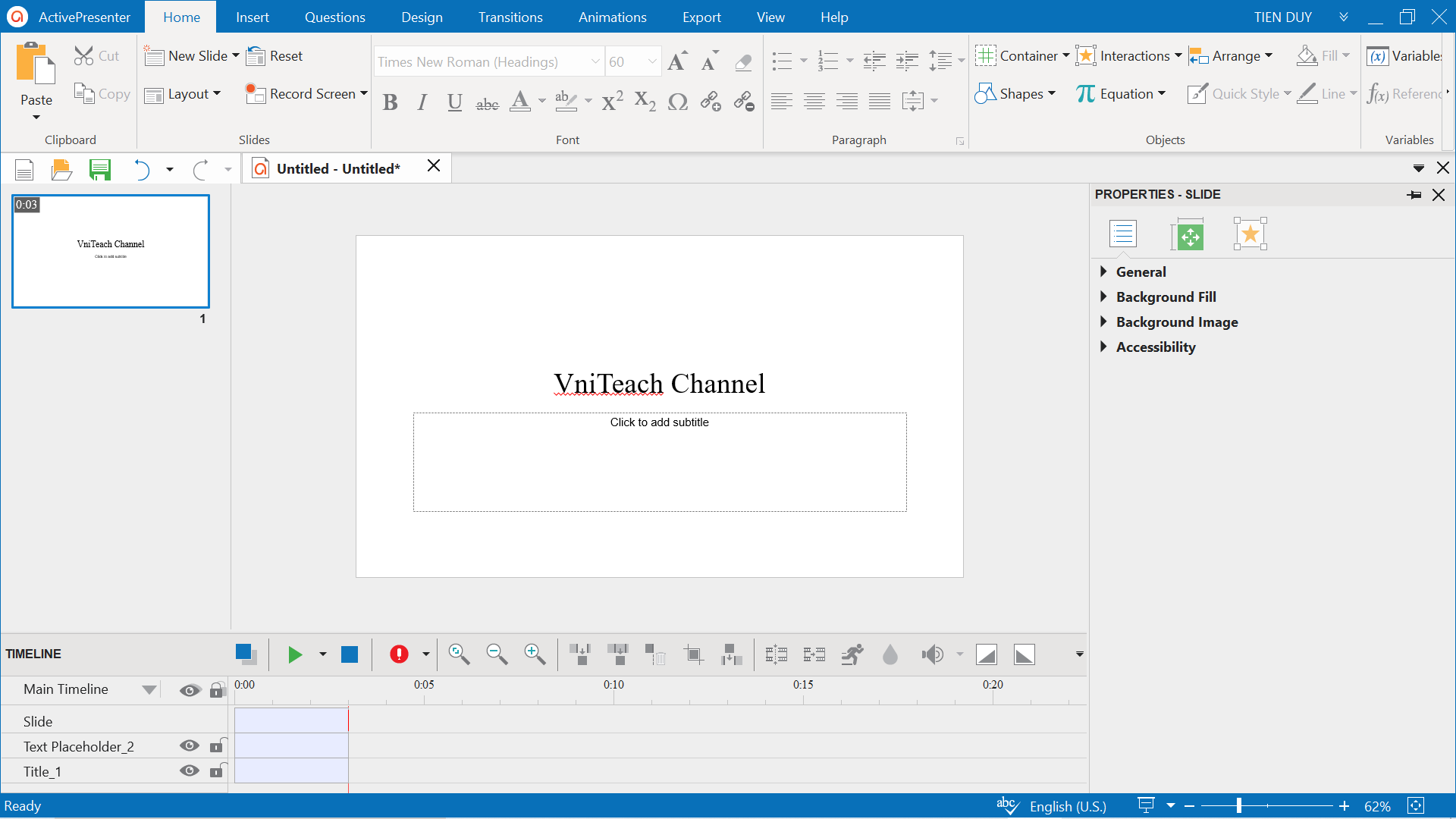Select slide 1 thumbnail

111,251
